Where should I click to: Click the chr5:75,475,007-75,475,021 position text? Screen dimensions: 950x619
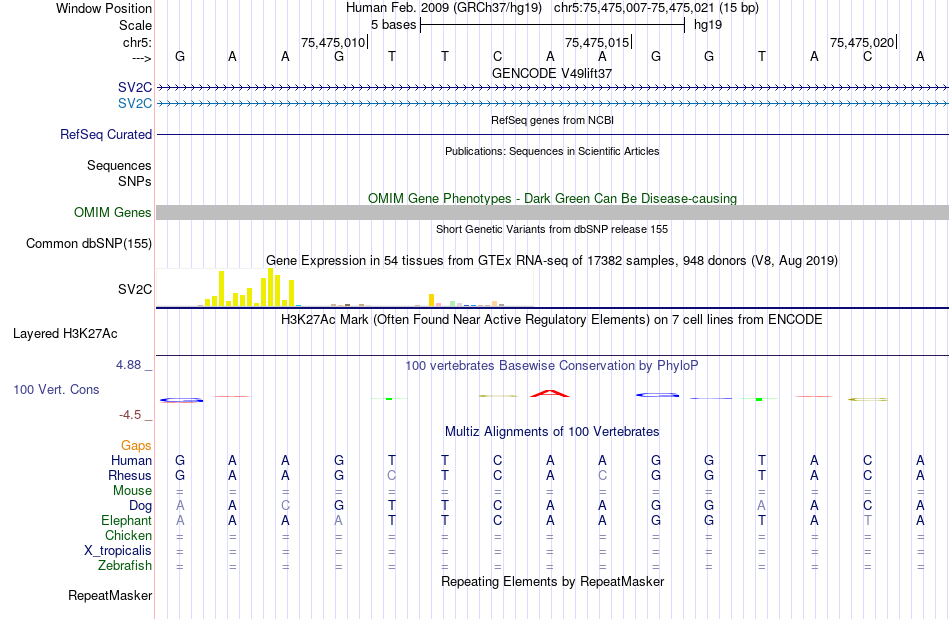(656, 8)
